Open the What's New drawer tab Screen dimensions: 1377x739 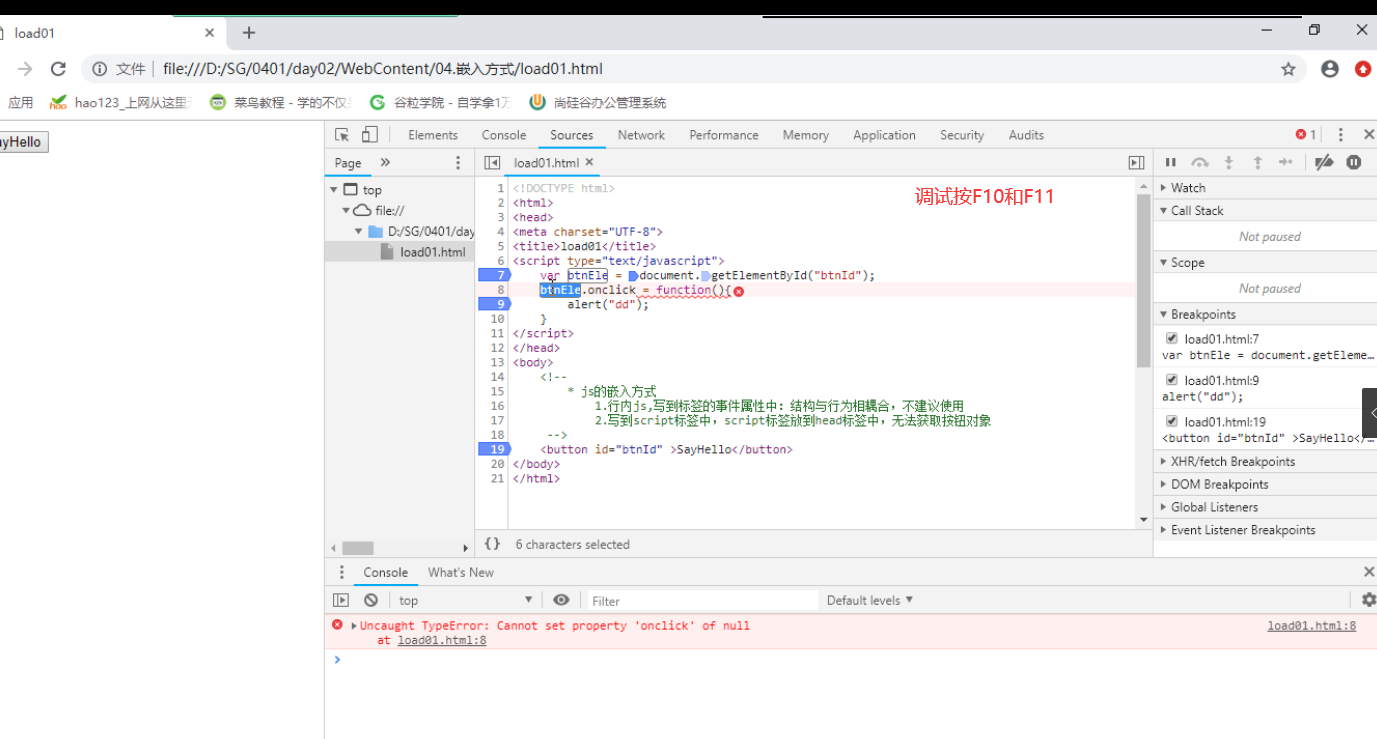461,572
